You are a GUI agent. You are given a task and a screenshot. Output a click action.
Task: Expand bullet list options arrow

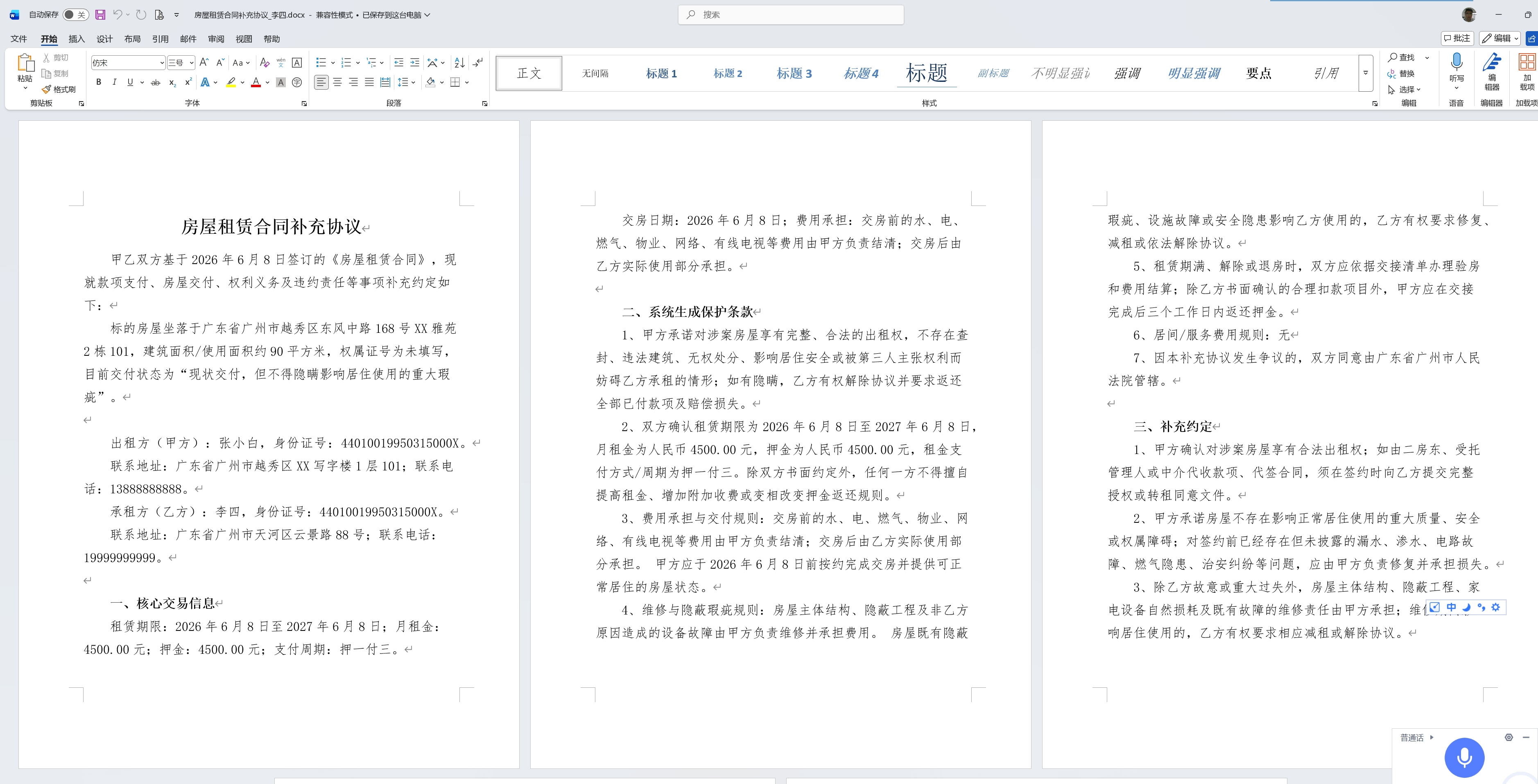(x=332, y=63)
